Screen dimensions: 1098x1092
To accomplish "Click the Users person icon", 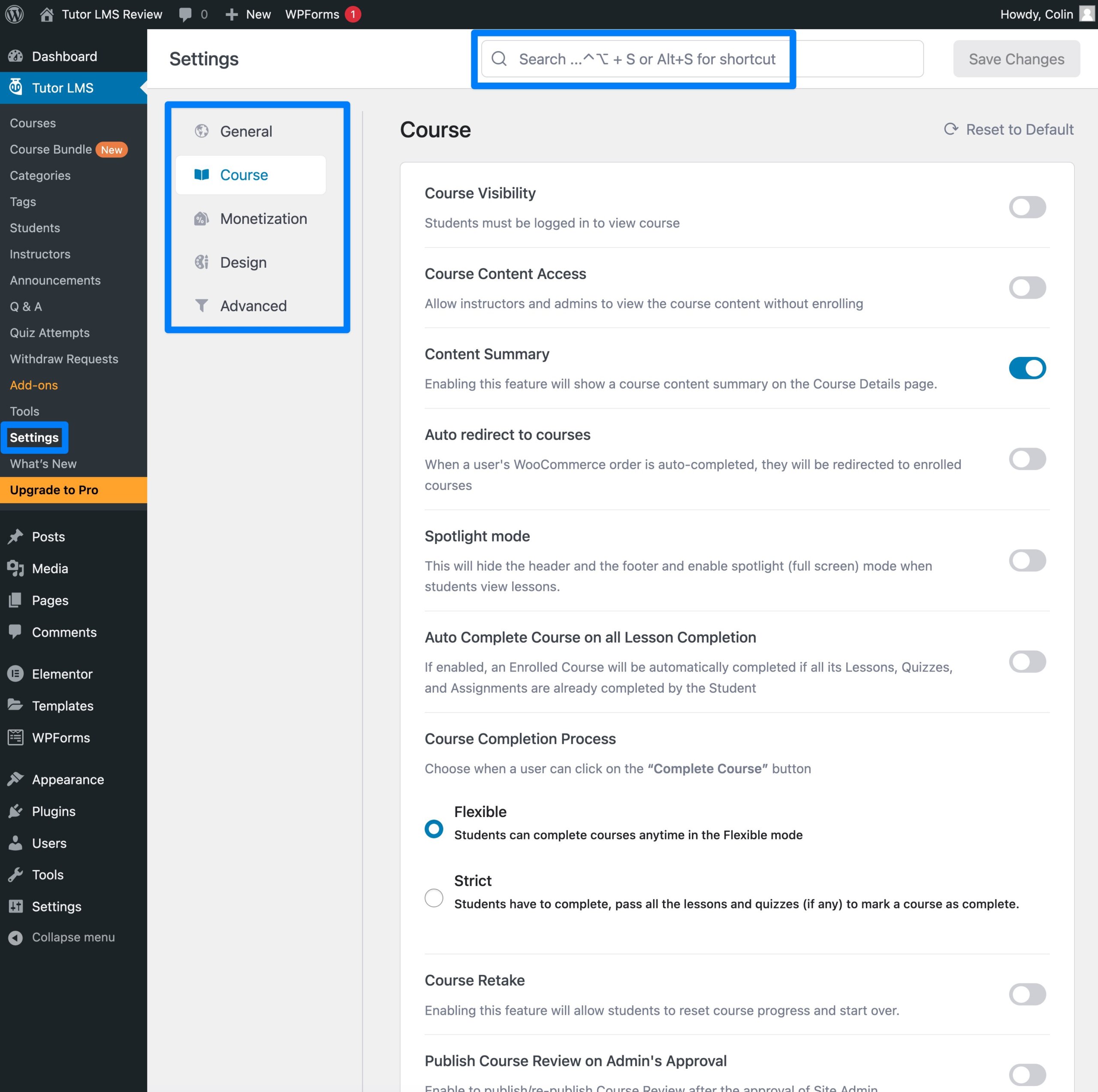I will [15, 843].
